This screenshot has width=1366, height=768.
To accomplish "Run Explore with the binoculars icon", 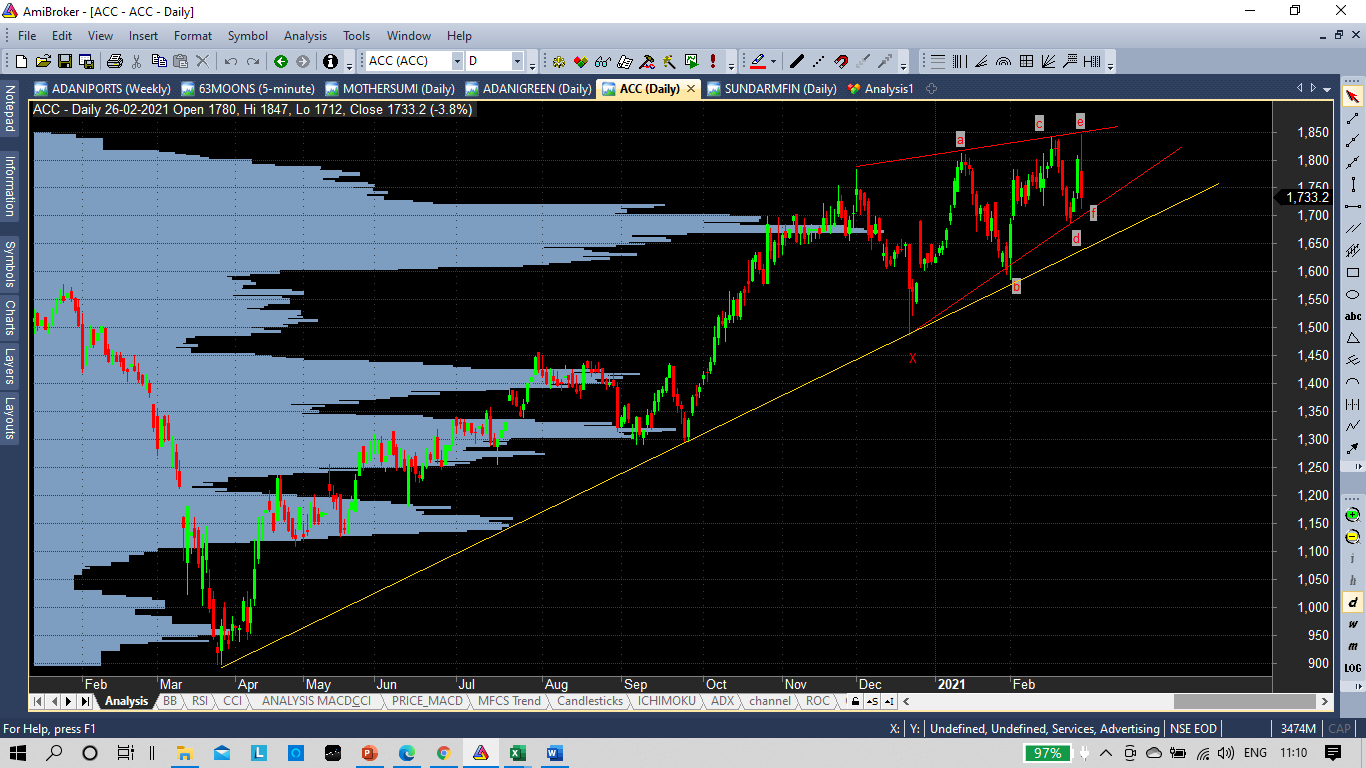I will [603, 61].
